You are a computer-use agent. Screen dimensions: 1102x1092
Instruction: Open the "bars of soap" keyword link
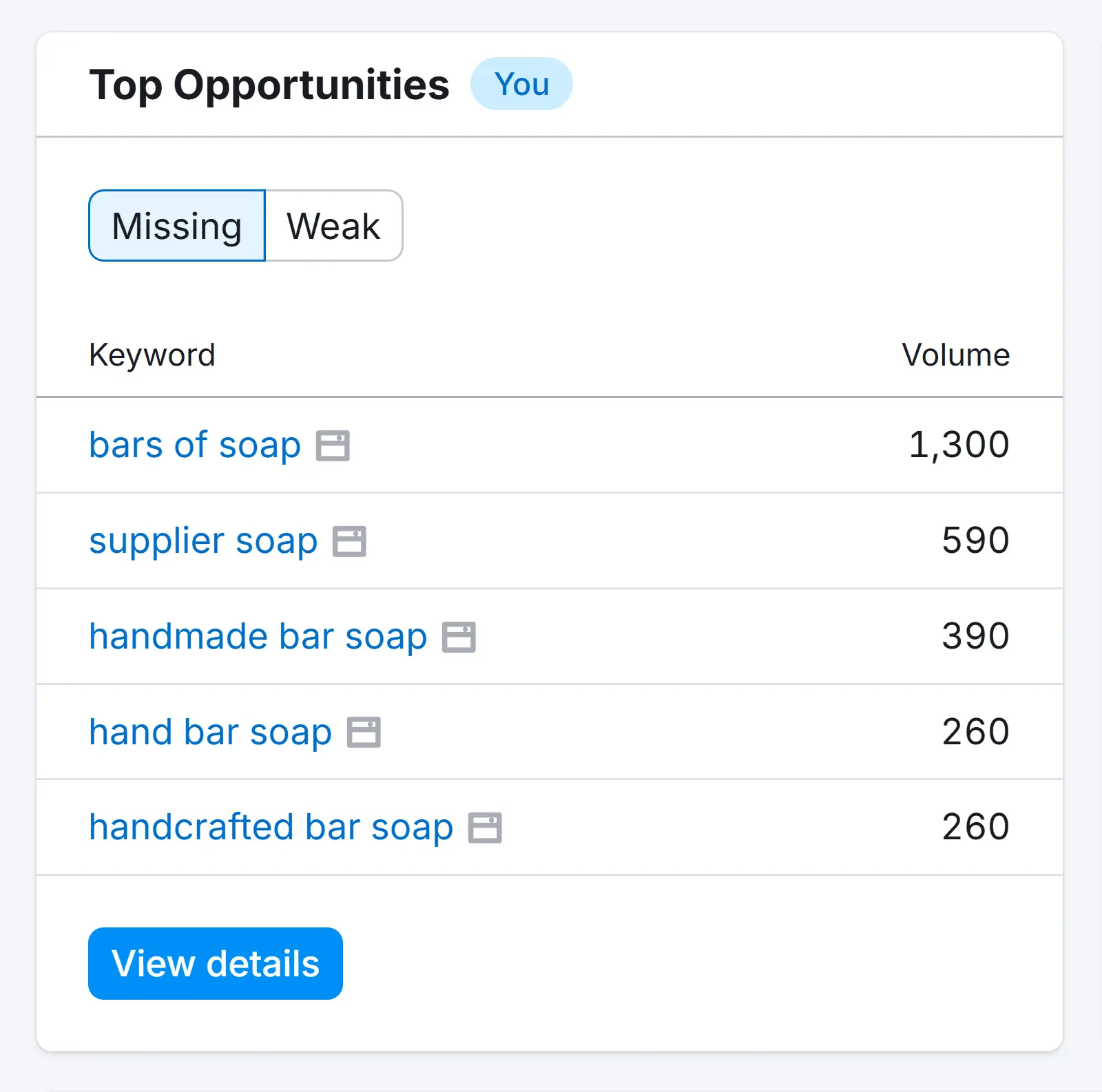pos(195,445)
